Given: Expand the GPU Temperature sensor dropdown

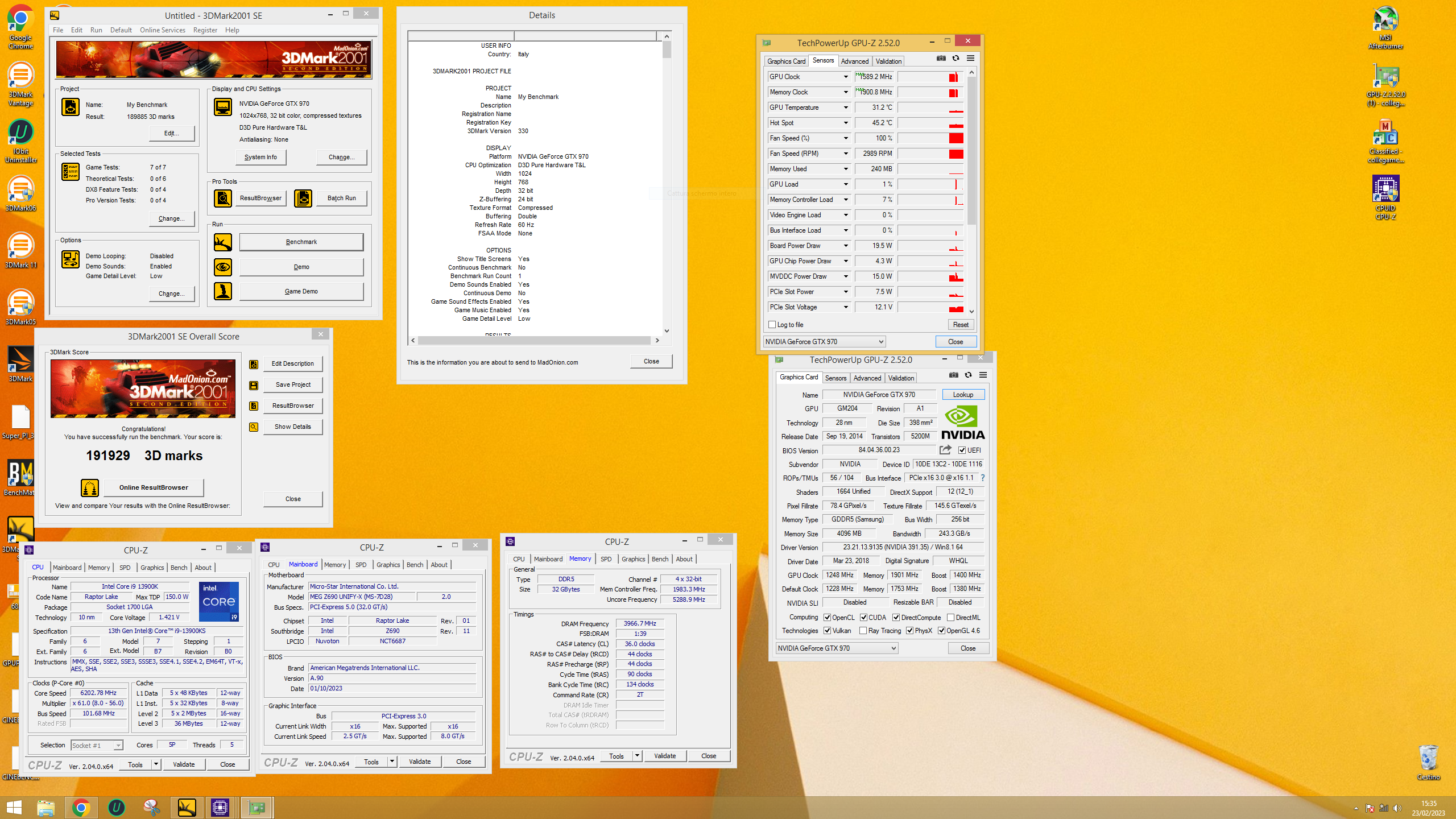Looking at the screenshot, I should coord(846,107).
